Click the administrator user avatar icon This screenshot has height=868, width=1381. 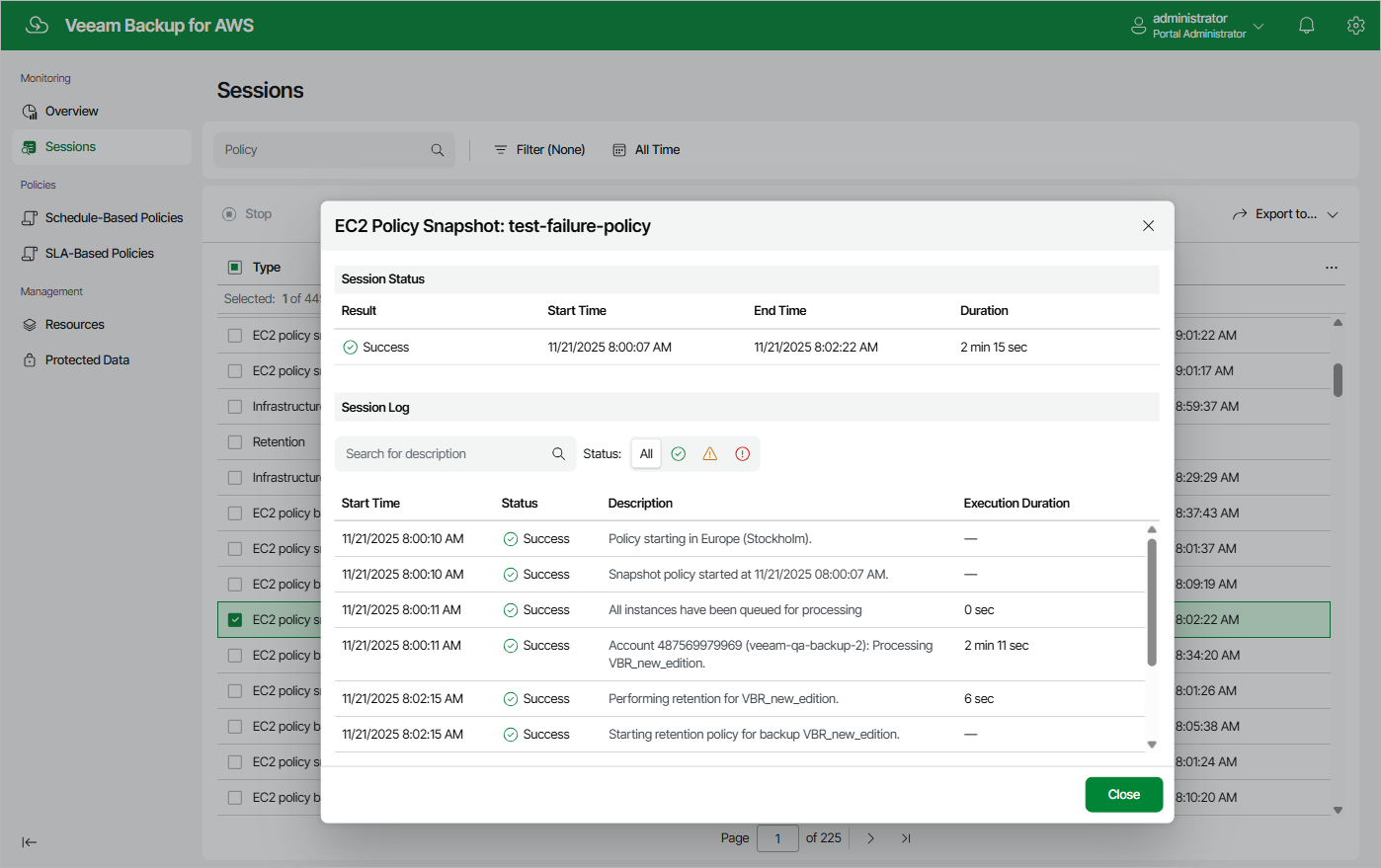click(x=1139, y=26)
